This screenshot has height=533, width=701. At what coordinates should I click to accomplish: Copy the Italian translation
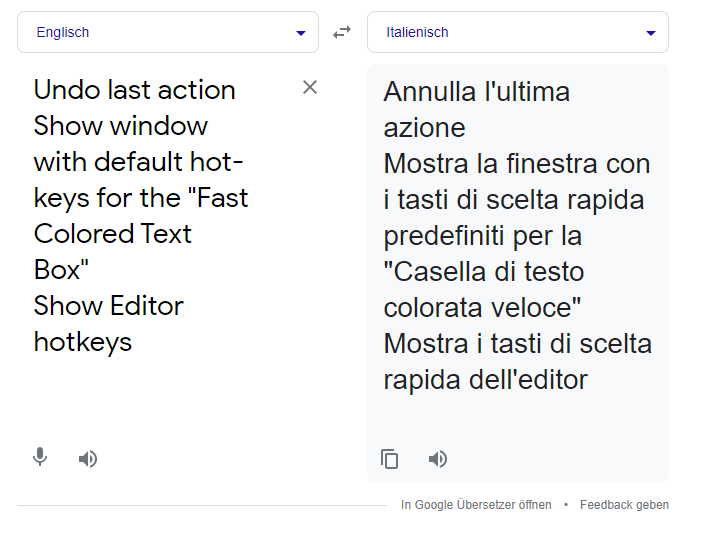click(390, 459)
